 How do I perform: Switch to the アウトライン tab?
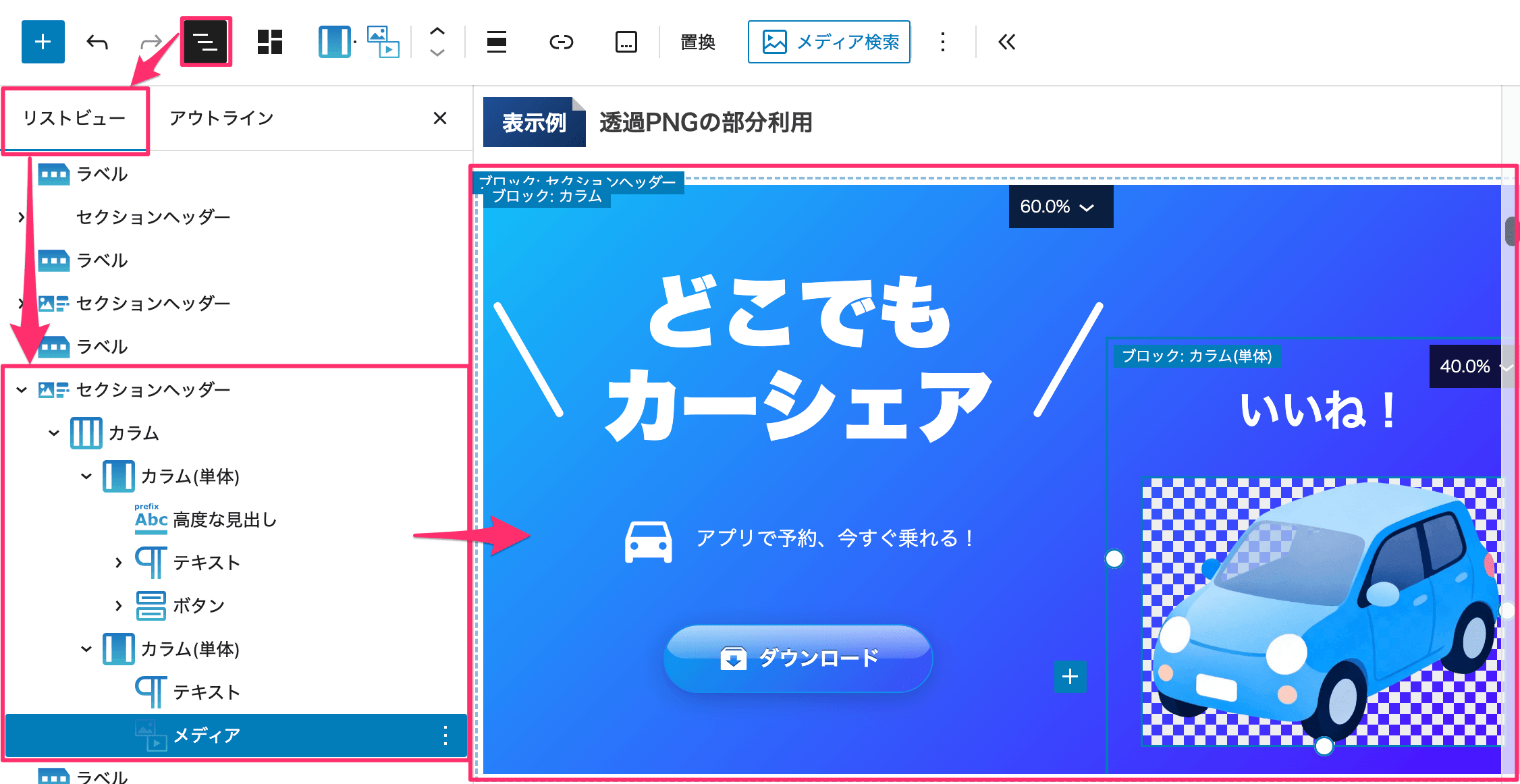click(221, 118)
